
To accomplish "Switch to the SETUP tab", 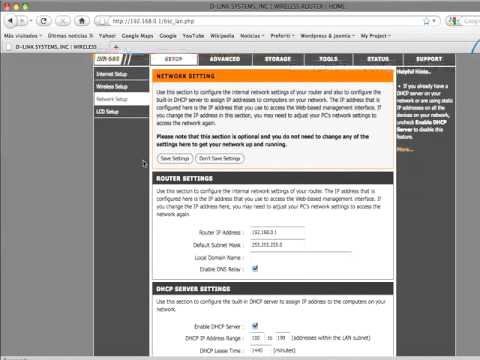I will (174, 59).
